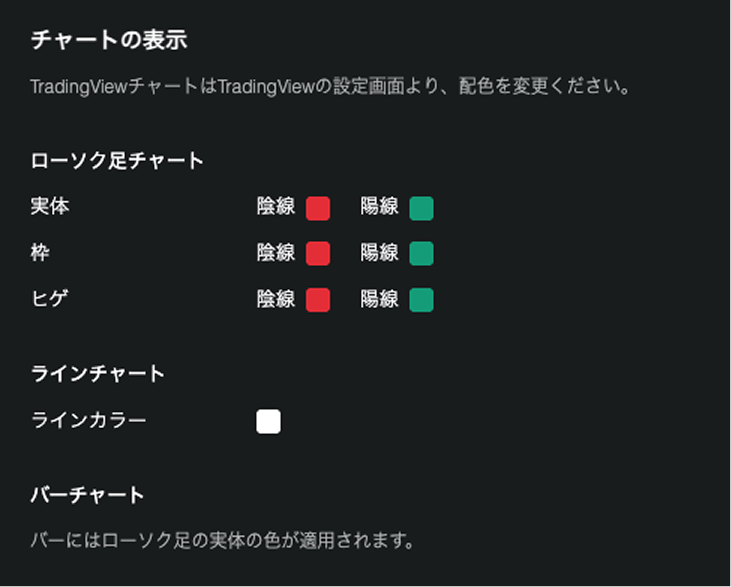
Task: Change the ヒゲ 陽線 green color swatch
Action: click(421, 300)
